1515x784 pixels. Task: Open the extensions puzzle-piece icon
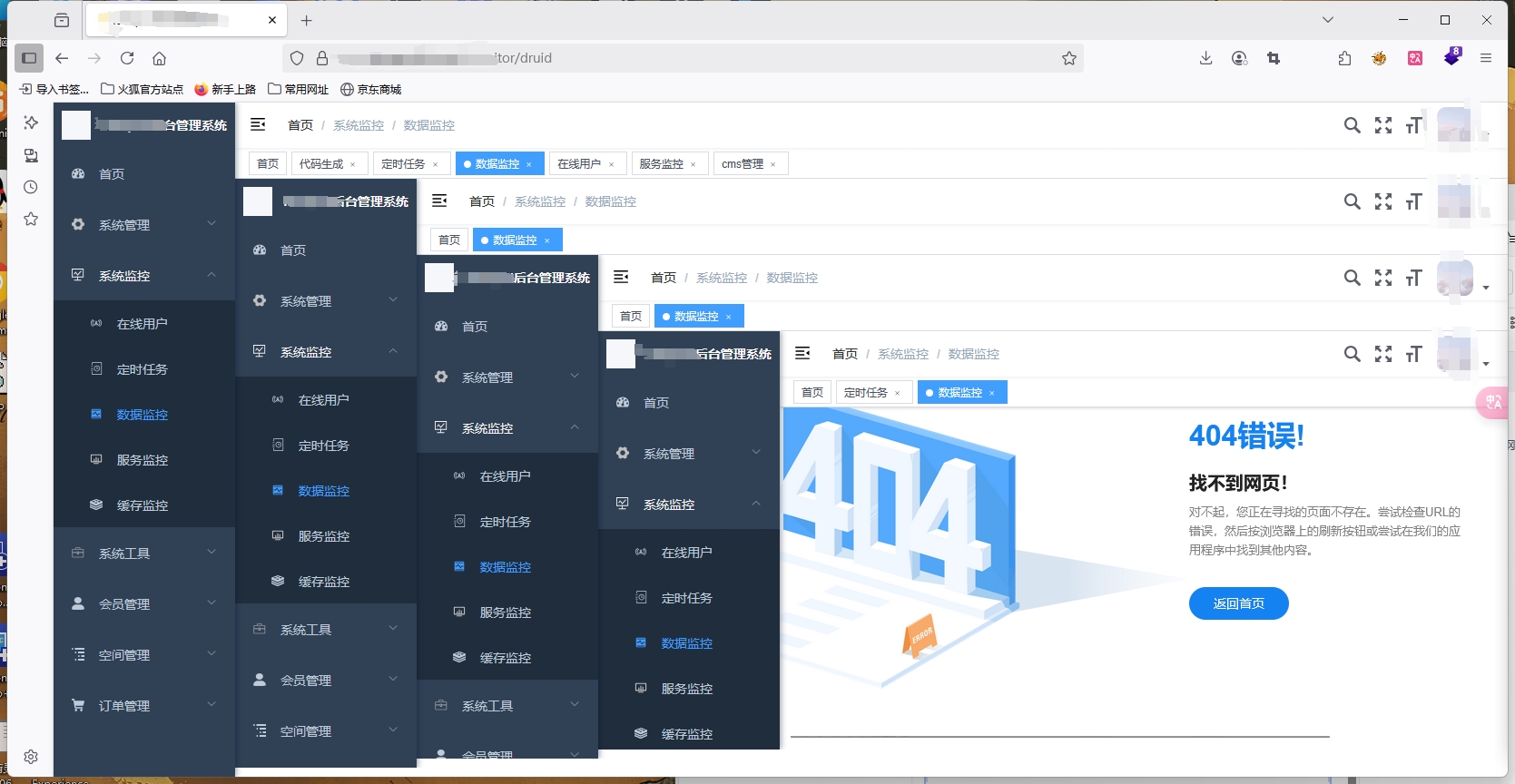(x=1344, y=58)
